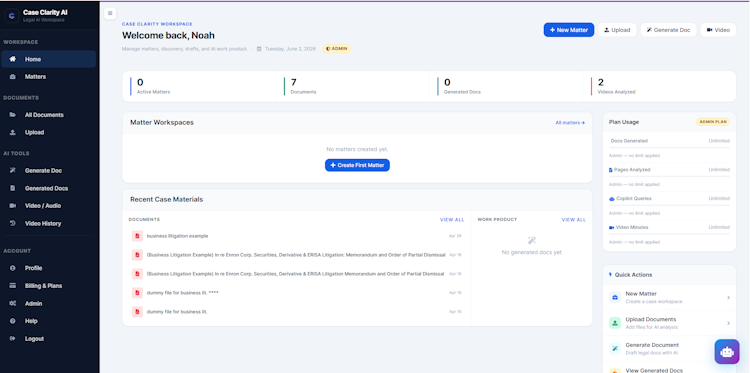Click the Generated Docs stat card showing 0
750x373 pixels.
point(506,87)
